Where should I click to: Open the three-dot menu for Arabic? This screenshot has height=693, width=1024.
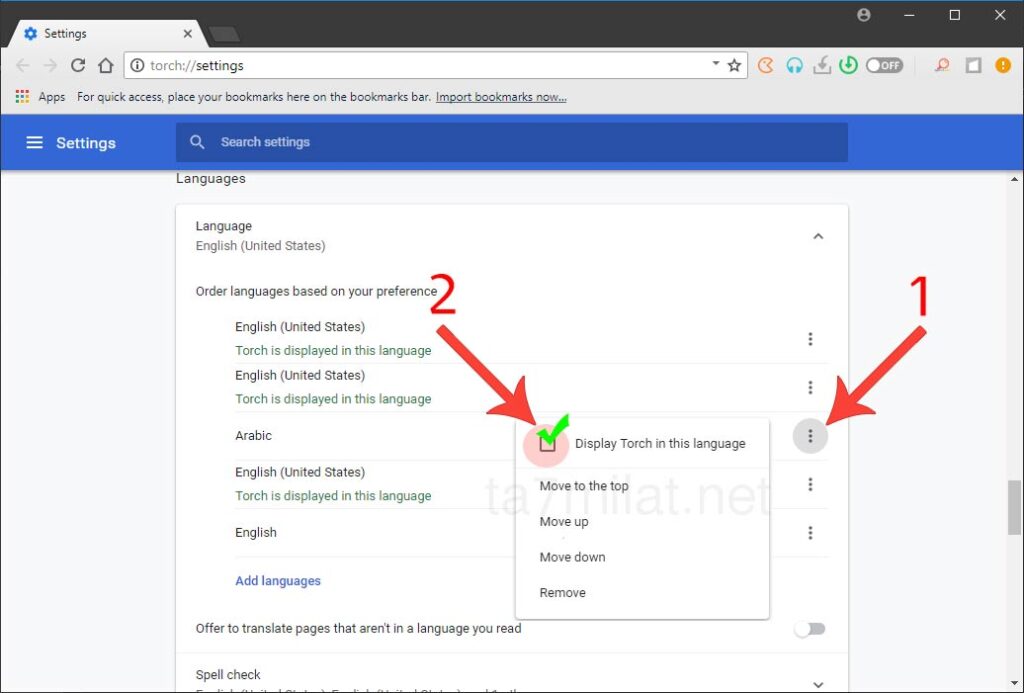pos(810,436)
